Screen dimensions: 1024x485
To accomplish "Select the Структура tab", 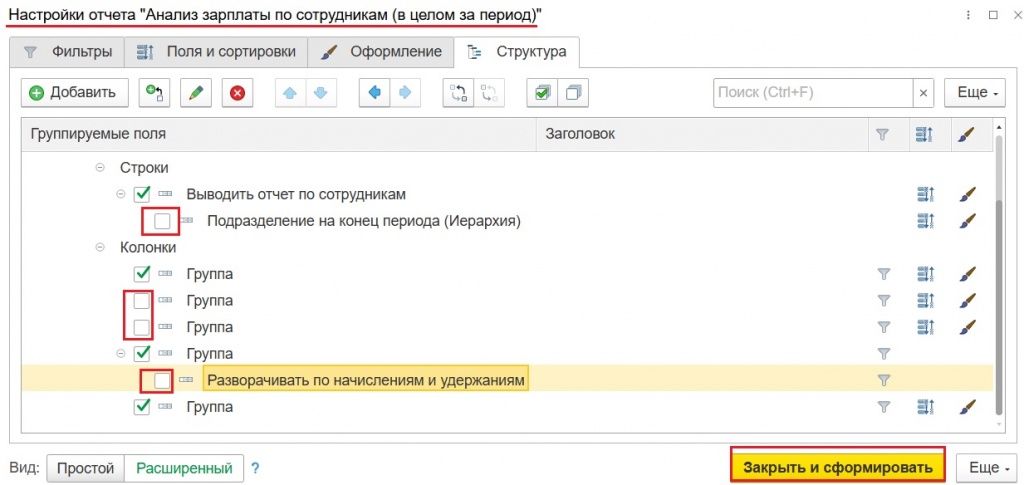I will tap(517, 52).
